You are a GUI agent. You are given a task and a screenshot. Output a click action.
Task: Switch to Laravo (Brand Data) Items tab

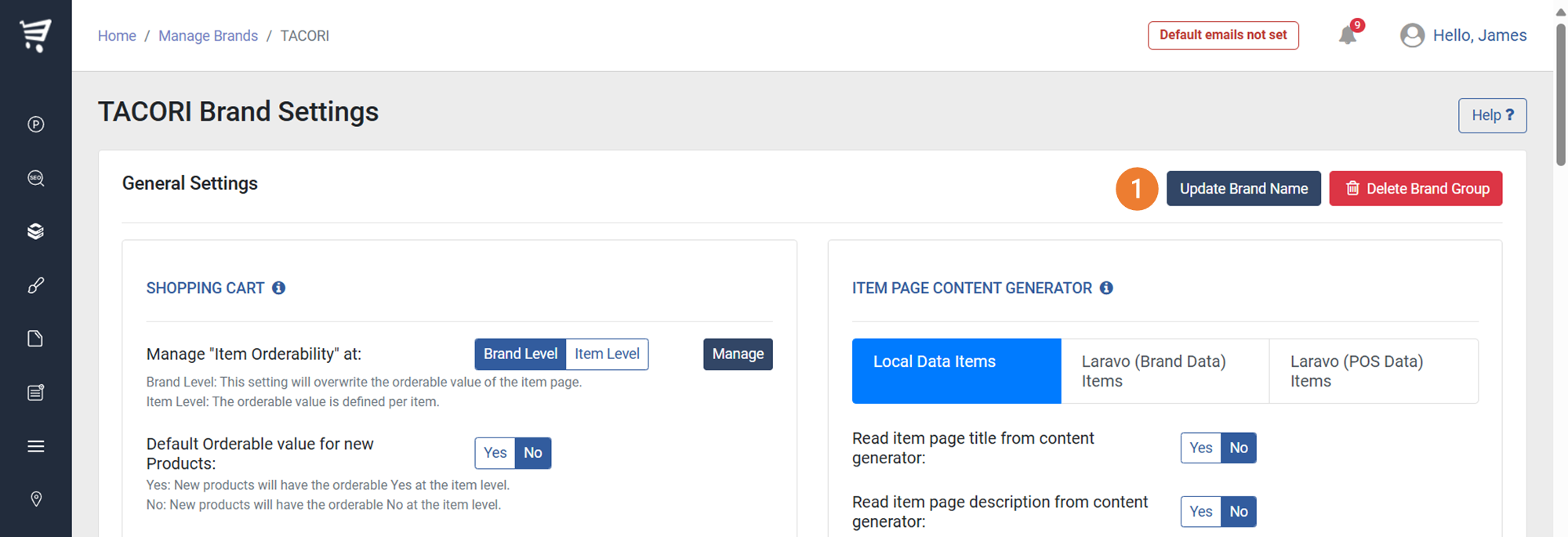click(1165, 371)
